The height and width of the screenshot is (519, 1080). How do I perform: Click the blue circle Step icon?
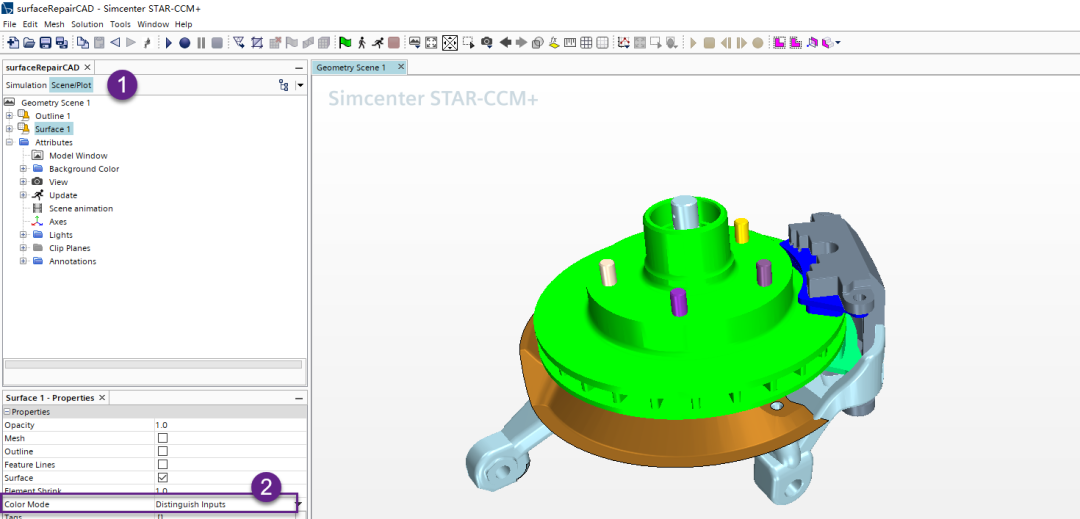(x=185, y=43)
